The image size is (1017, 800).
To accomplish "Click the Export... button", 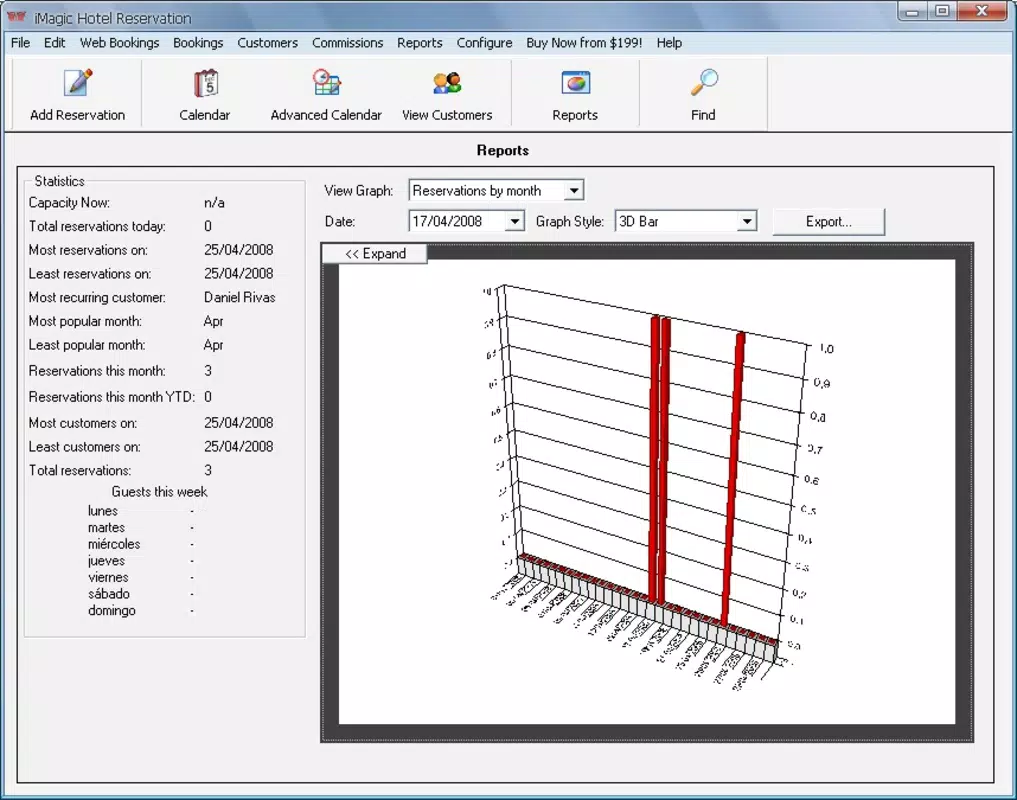I will [828, 221].
